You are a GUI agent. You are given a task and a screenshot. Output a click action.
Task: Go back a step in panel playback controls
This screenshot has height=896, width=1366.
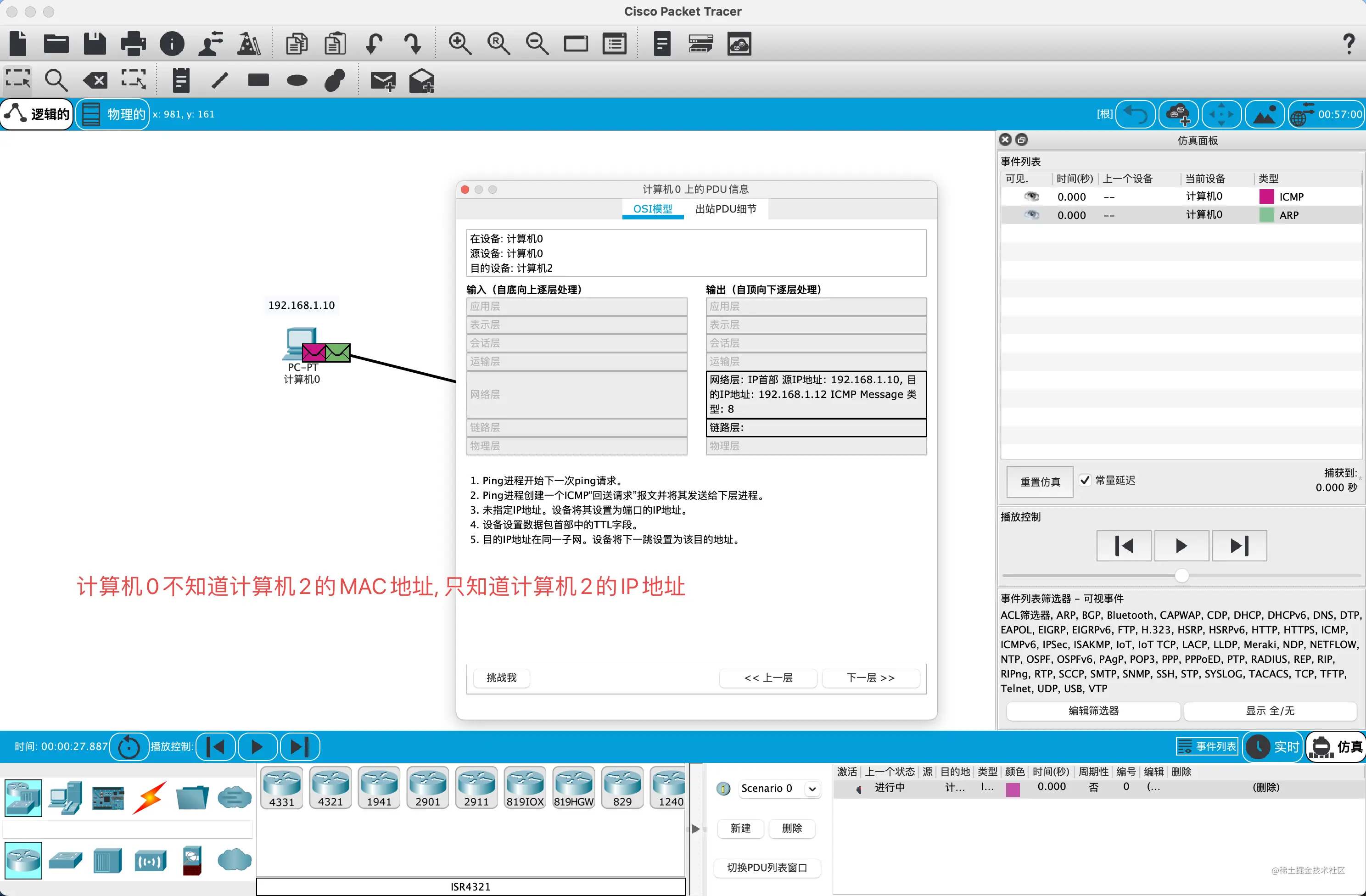click(x=1124, y=546)
